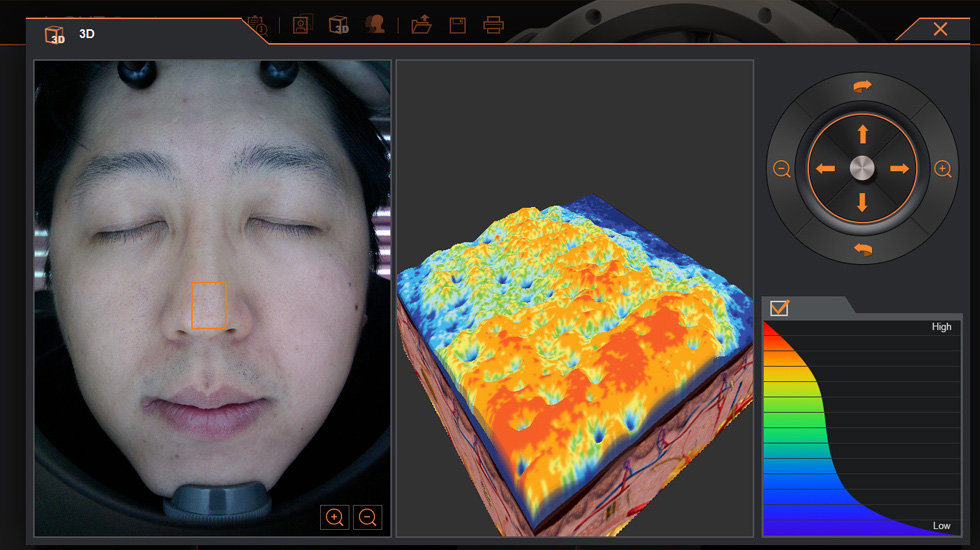Image resolution: width=980 pixels, height=550 pixels.
Task: Zoom in 3D model with dial magnifier
Action: coord(943,169)
